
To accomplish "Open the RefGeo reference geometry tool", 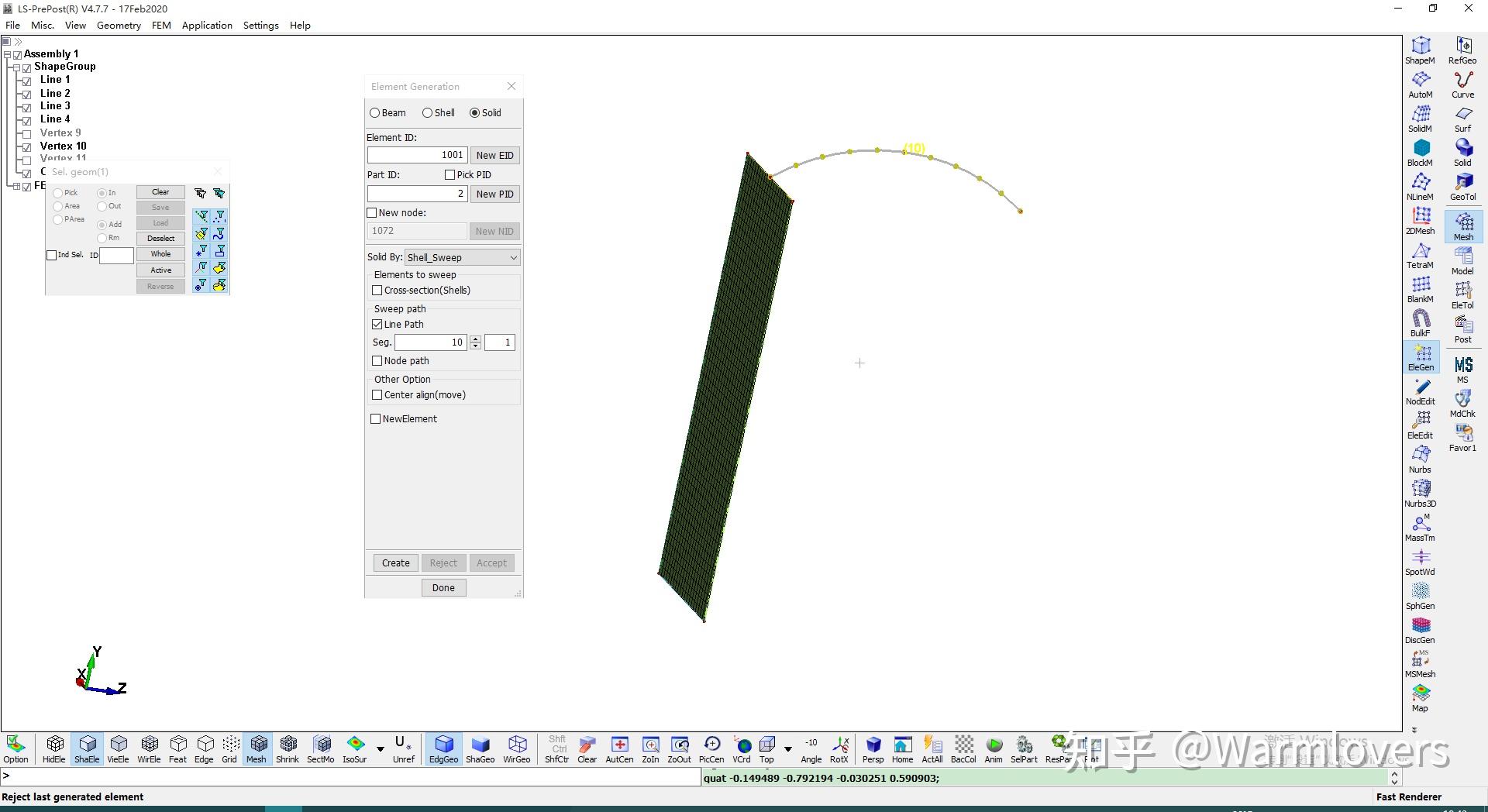I will coord(1462,50).
